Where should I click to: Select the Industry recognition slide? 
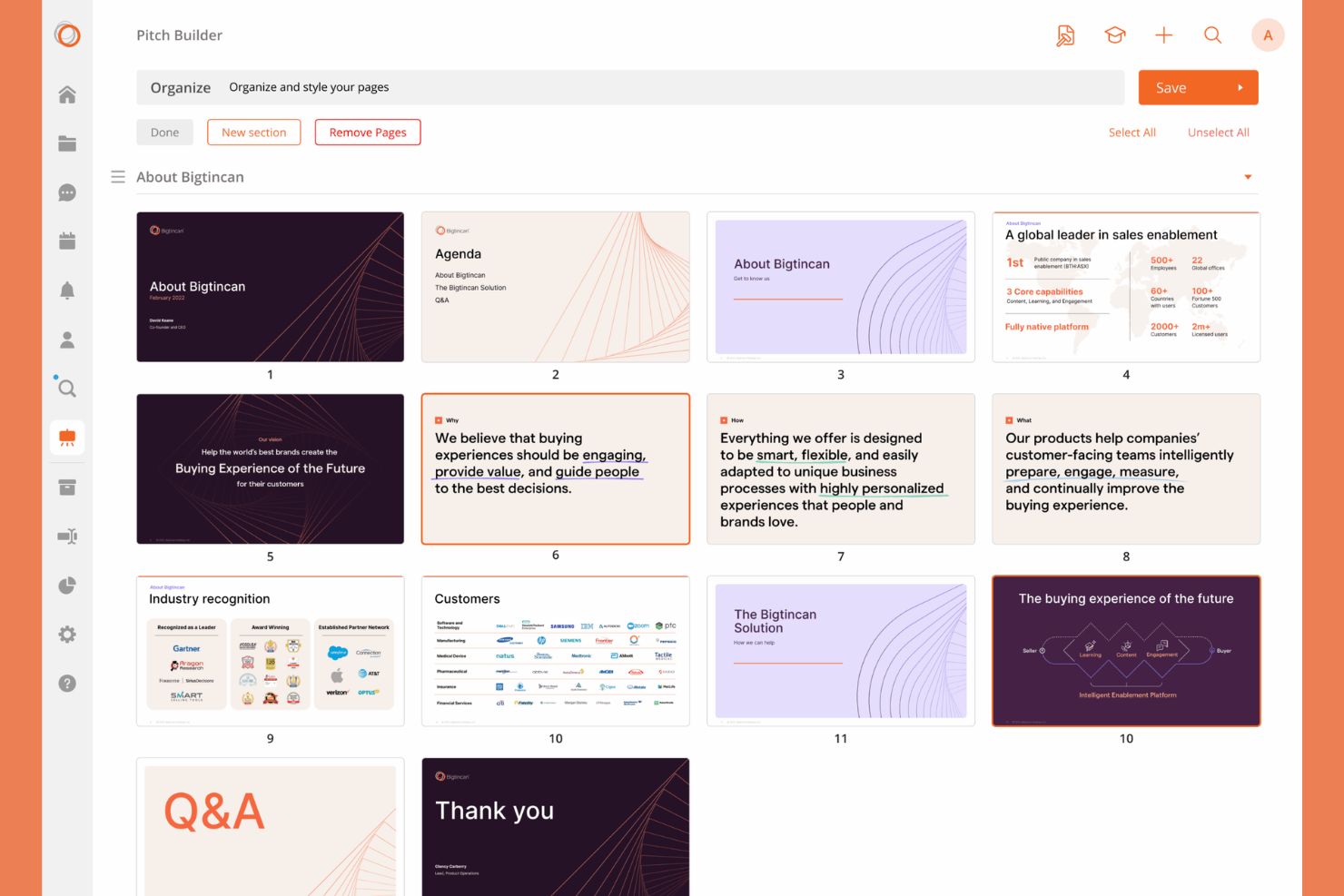tap(270, 651)
